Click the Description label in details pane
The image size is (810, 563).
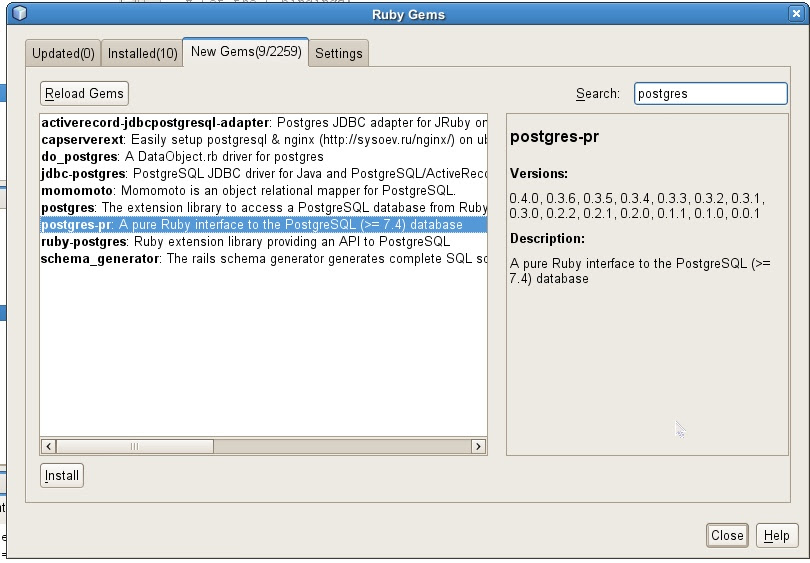[547, 239]
